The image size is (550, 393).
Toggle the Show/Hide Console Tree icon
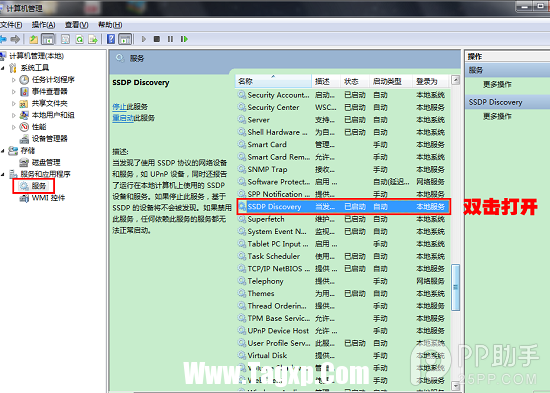click(x=48, y=39)
